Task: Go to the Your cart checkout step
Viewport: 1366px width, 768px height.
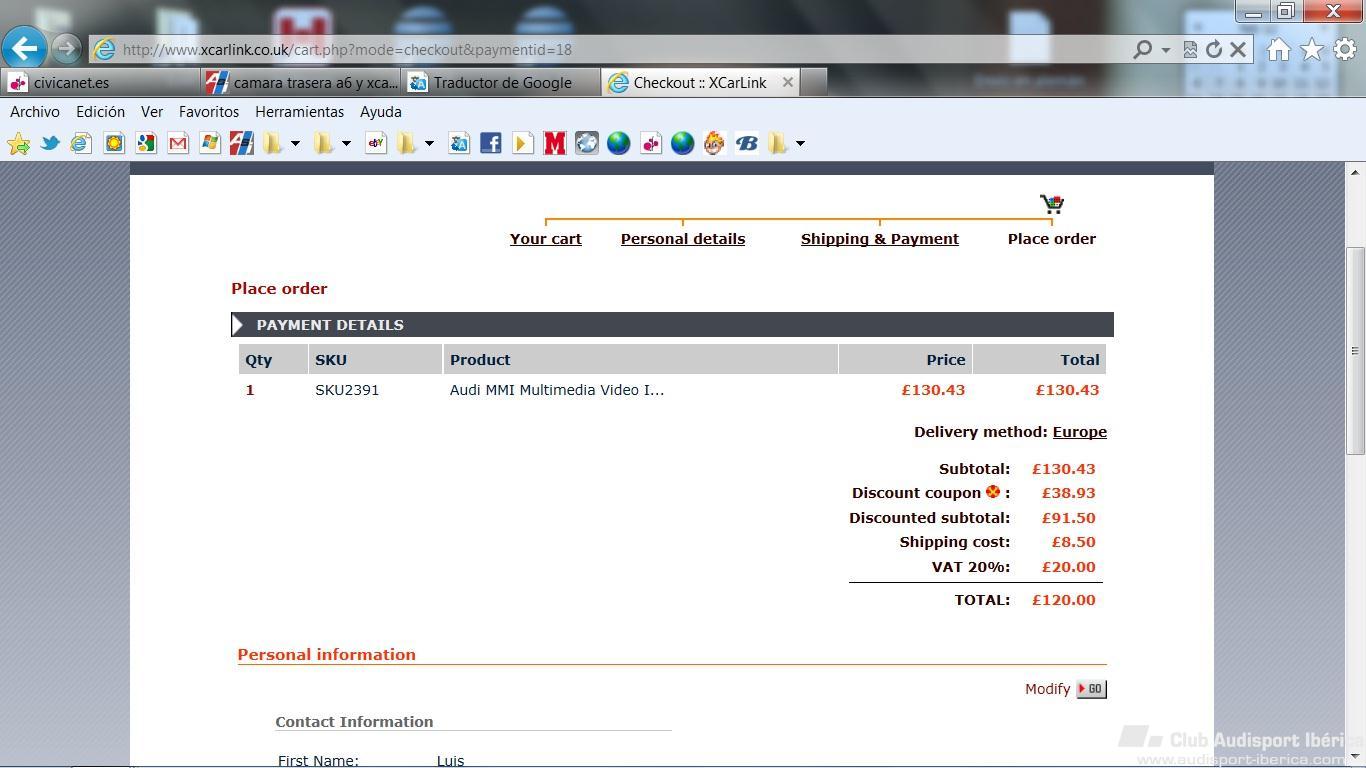Action: pos(546,239)
